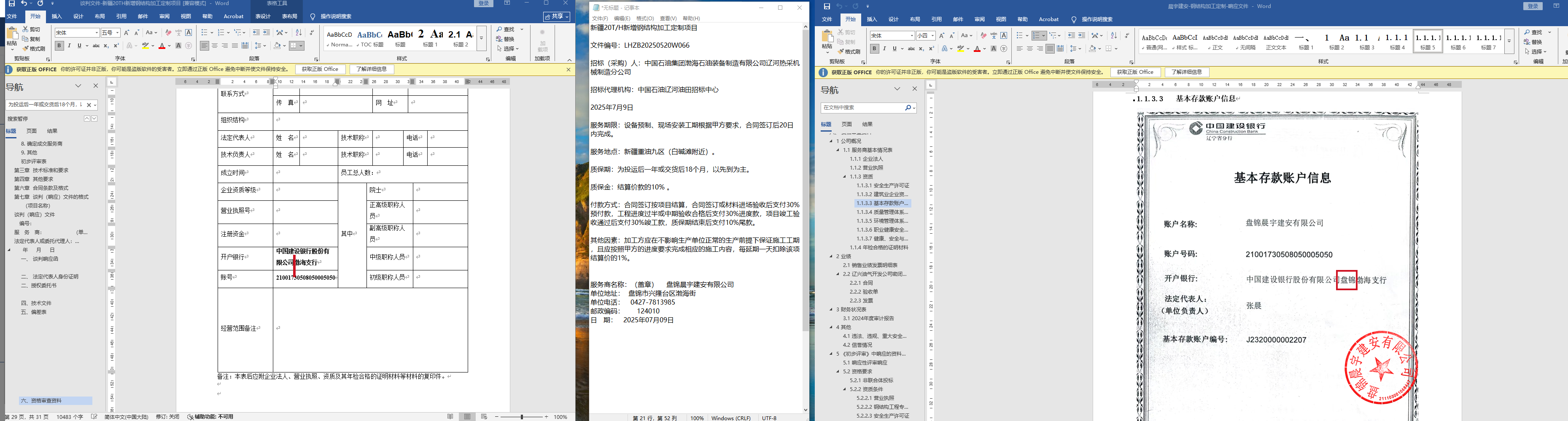
Task: Toggle Italic in left Word ribbon
Action: pos(70,46)
